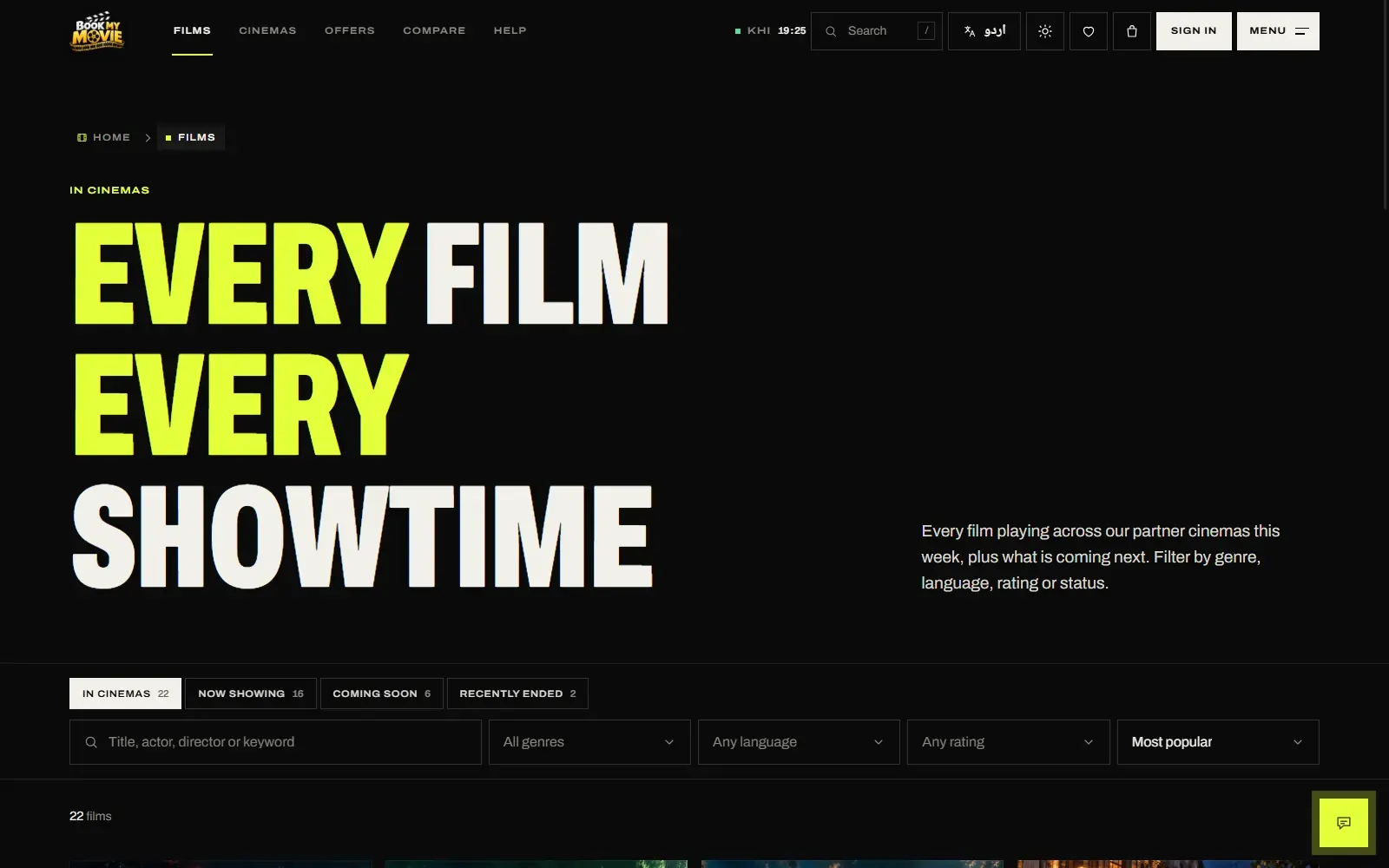Click the Home breadcrumb link
The width and height of the screenshot is (1389, 868).
coord(104,137)
